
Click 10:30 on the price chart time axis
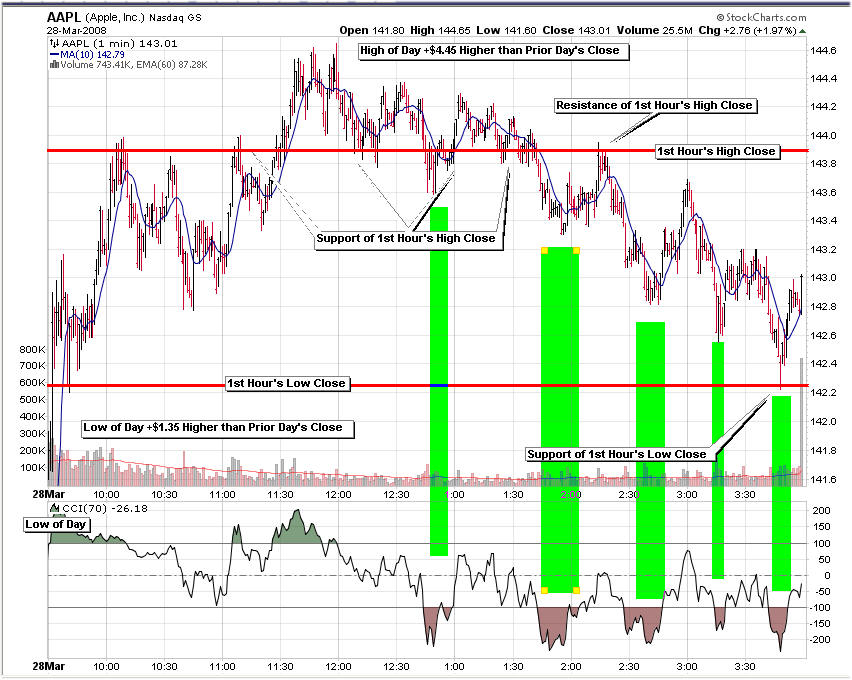(164, 495)
